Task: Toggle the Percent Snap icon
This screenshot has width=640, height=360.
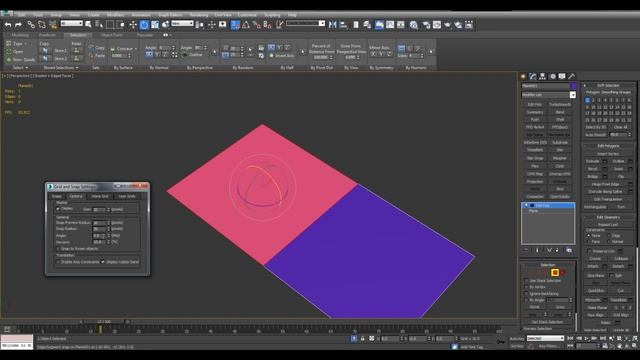Action: pyautogui.click(x=256, y=25)
